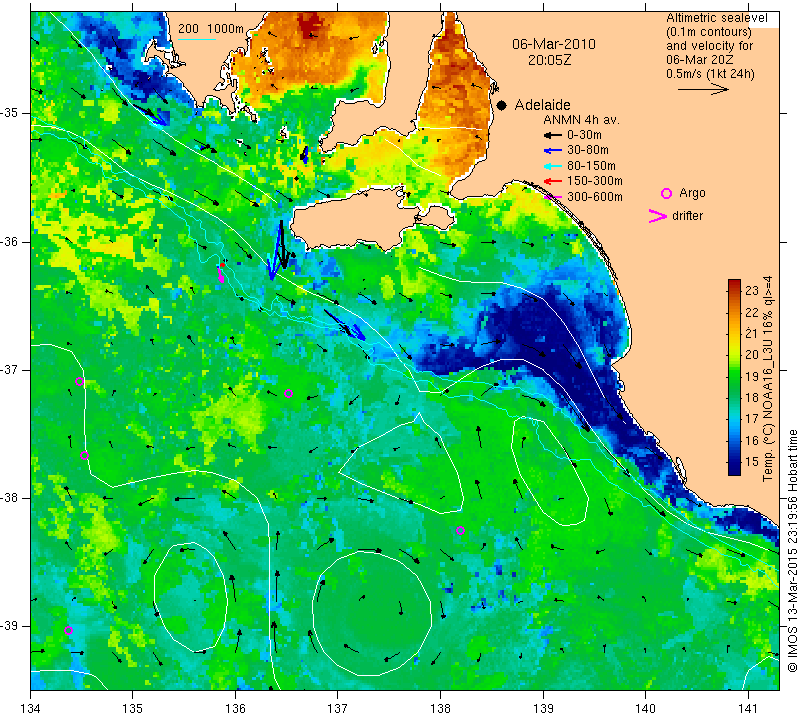Viewport: 800px width, 720px height.
Task: Click the Altimetric sealevel title text
Action: click(717, 18)
